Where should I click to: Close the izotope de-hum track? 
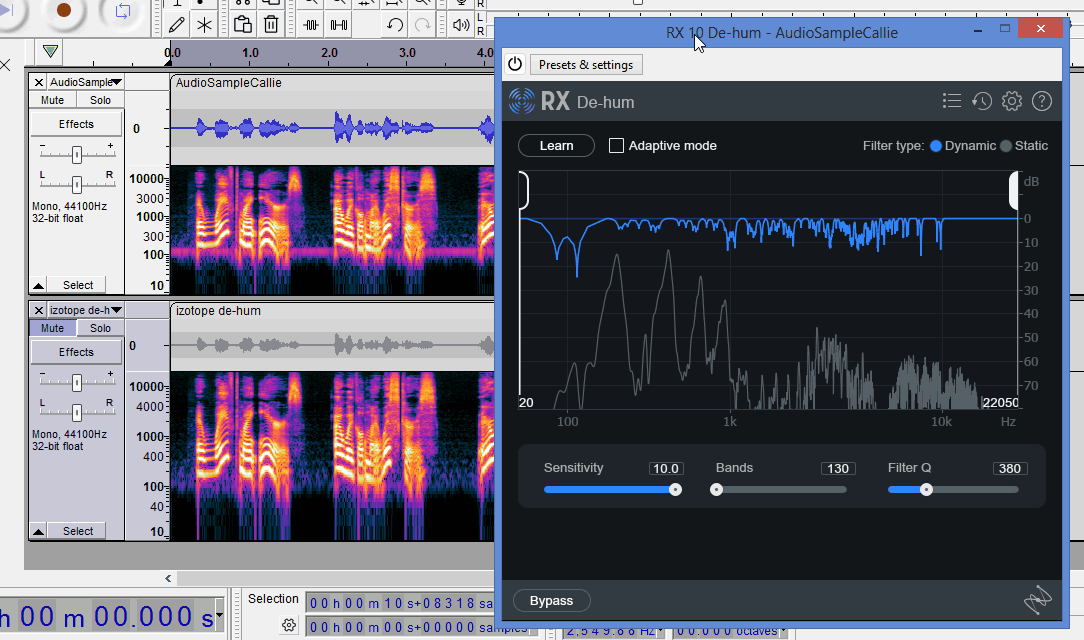pos(39,310)
